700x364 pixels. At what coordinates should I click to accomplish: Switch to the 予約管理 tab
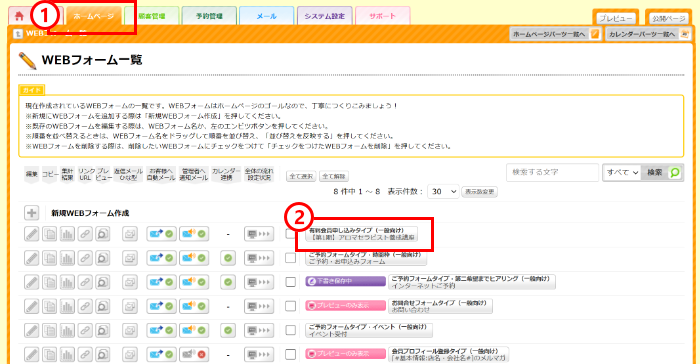(x=209, y=16)
